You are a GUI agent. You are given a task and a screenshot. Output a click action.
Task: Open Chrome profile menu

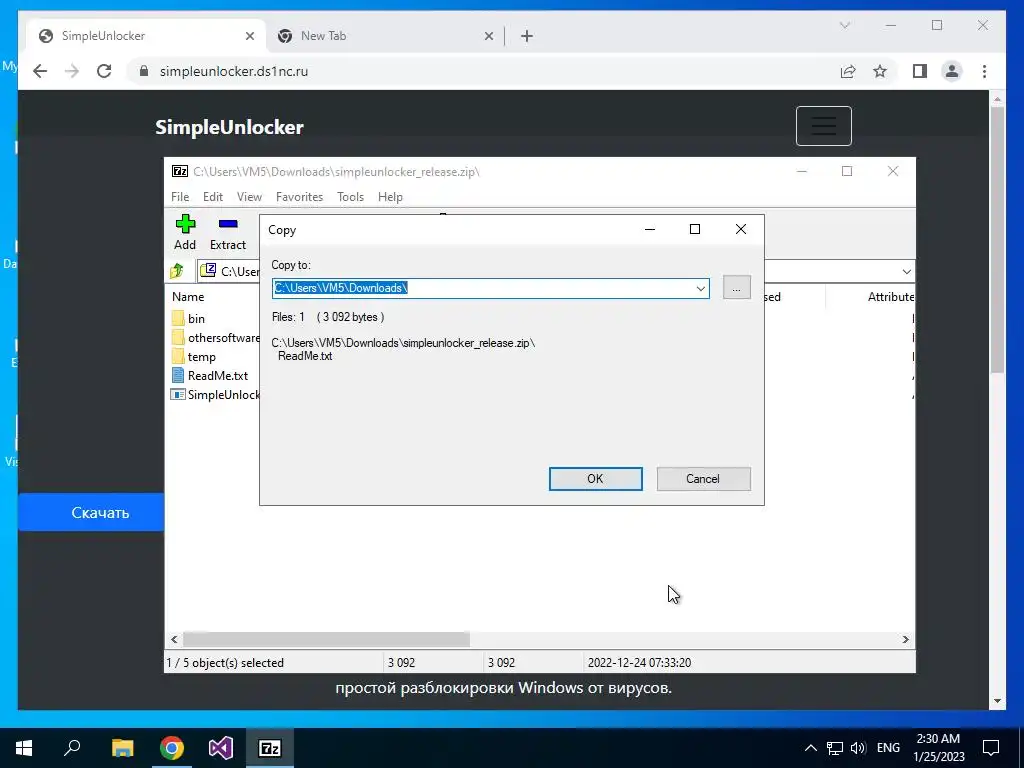pos(952,71)
